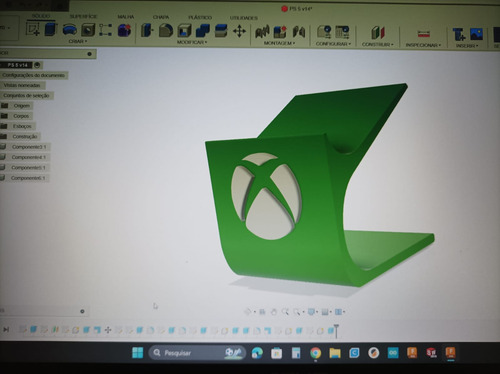Open the Esboços folder

click(22, 126)
